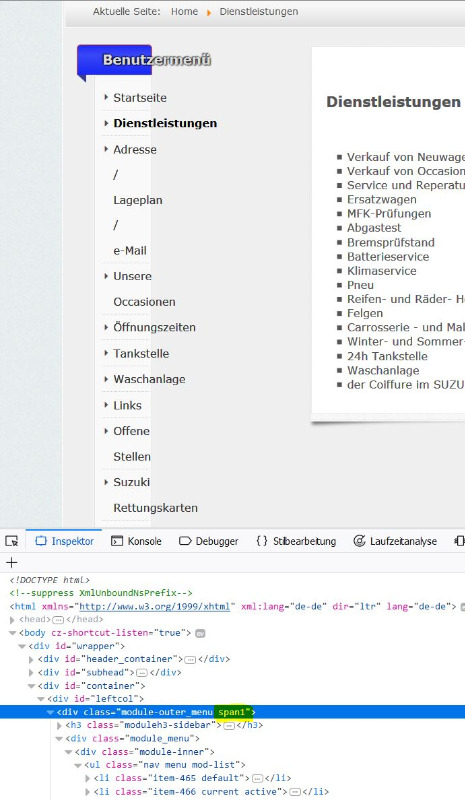Open Adresse in the sidebar menu

tap(135, 149)
